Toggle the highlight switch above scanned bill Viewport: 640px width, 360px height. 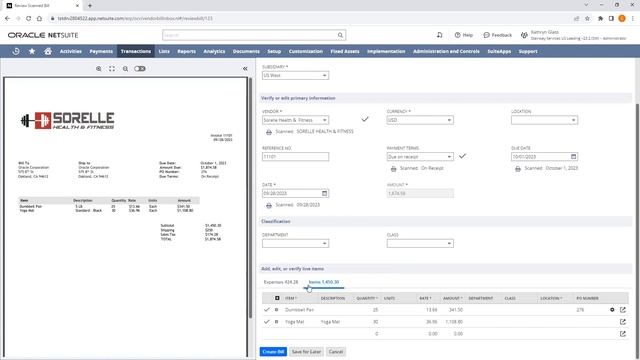tap(140, 69)
